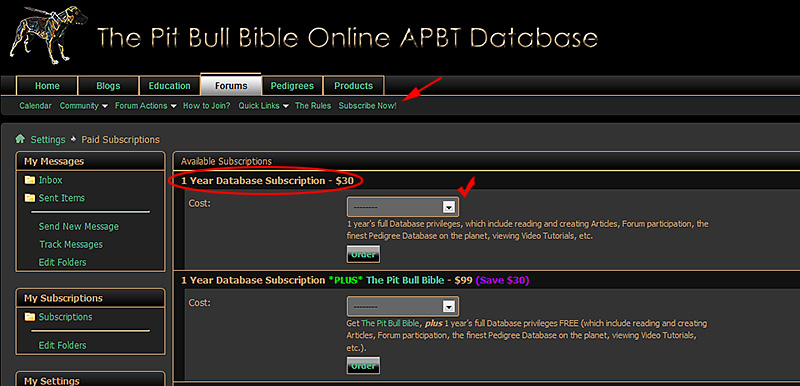This screenshot has height=386, width=800.
Task: Click The Pit Bull Bible link in description
Action: coord(391,323)
